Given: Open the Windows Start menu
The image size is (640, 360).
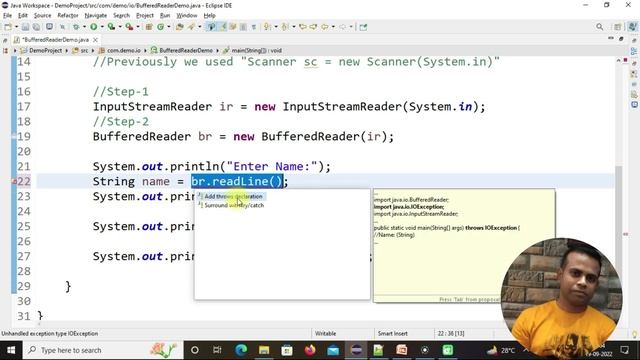Looking at the screenshot, I should point(11,350).
